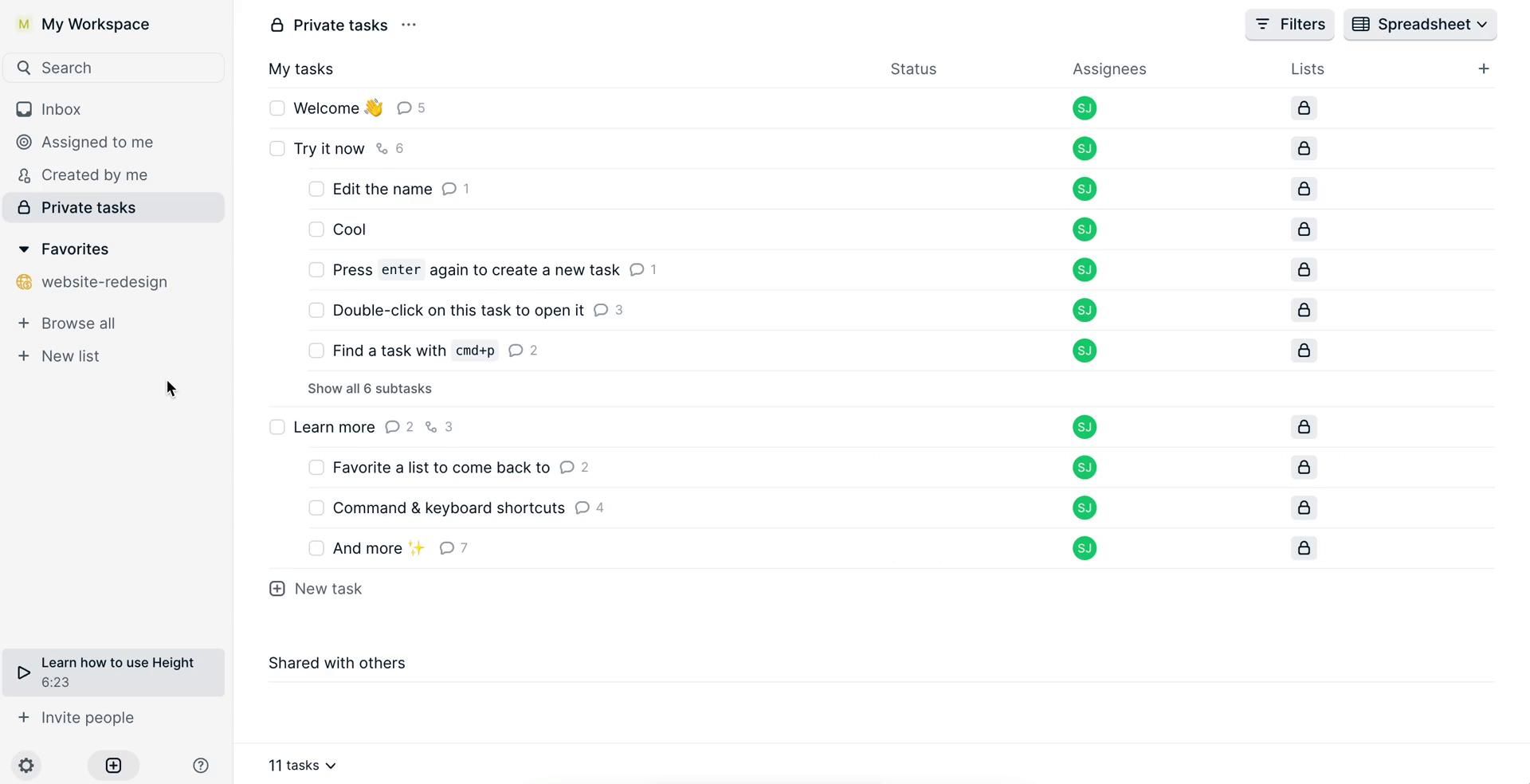Play the Learn how to use Height video

[25, 672]
